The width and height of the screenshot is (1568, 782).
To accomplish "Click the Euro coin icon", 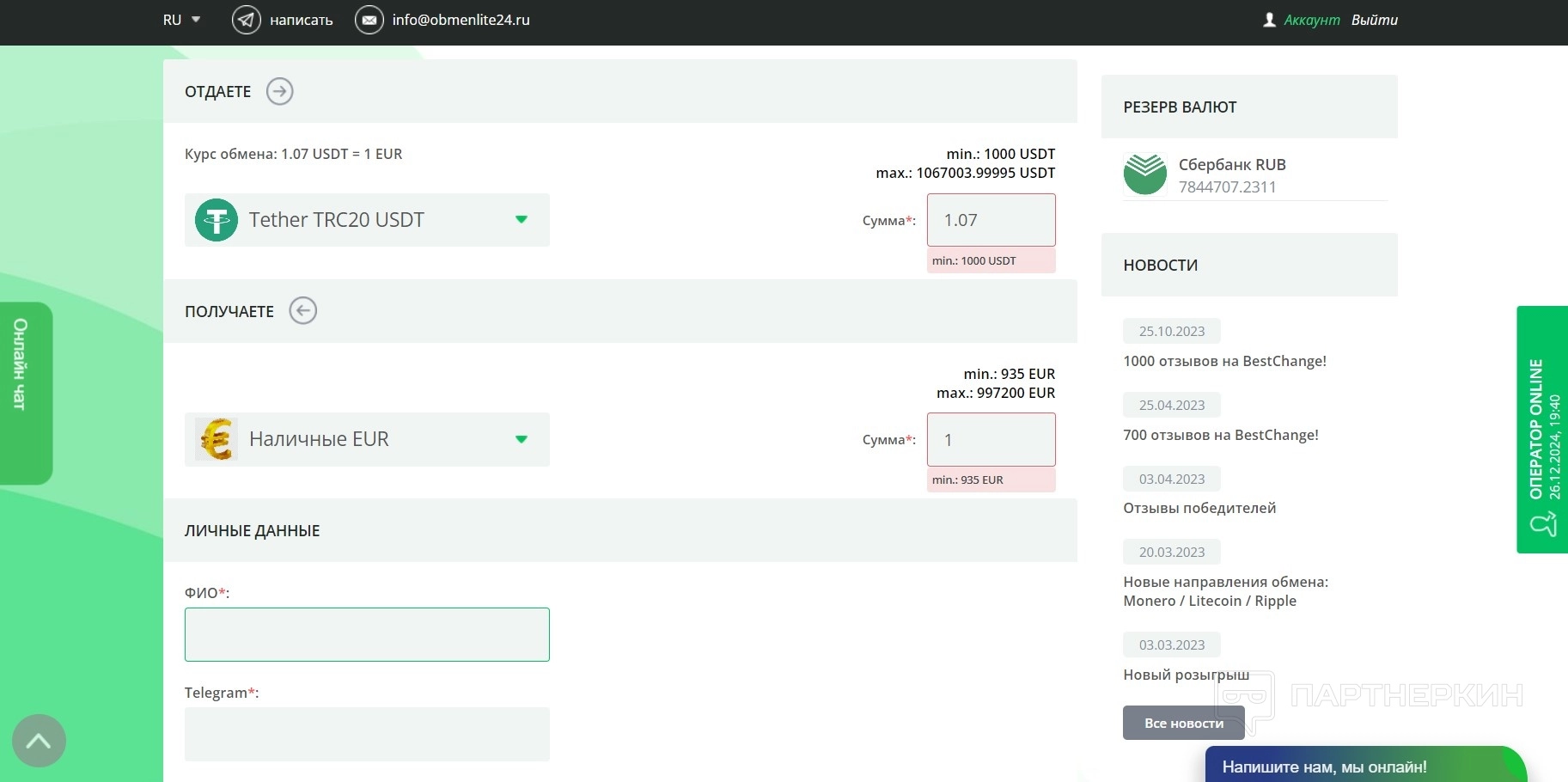I will tap(217, 439).
